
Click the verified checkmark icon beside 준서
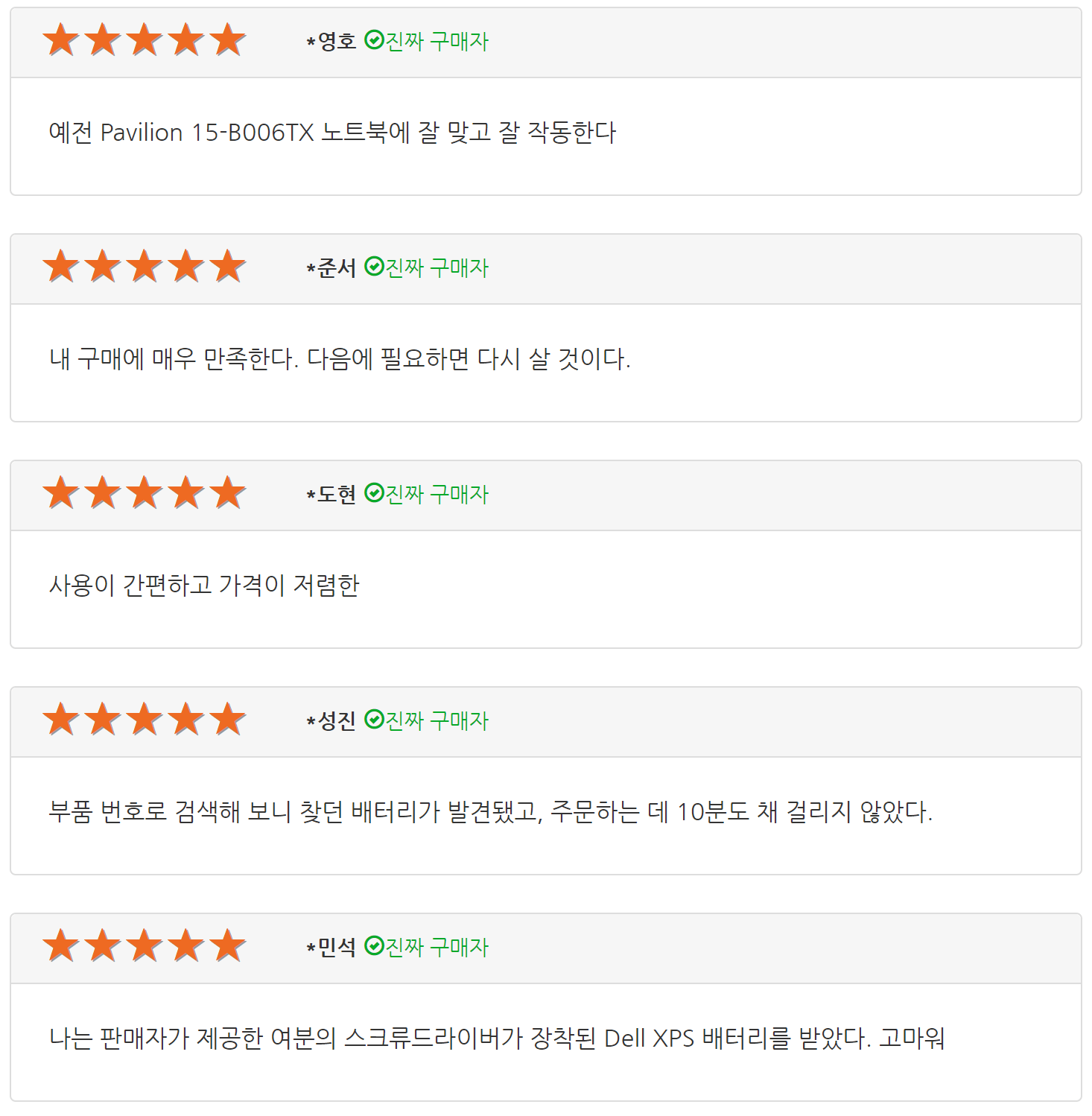[x=374, y=267]
